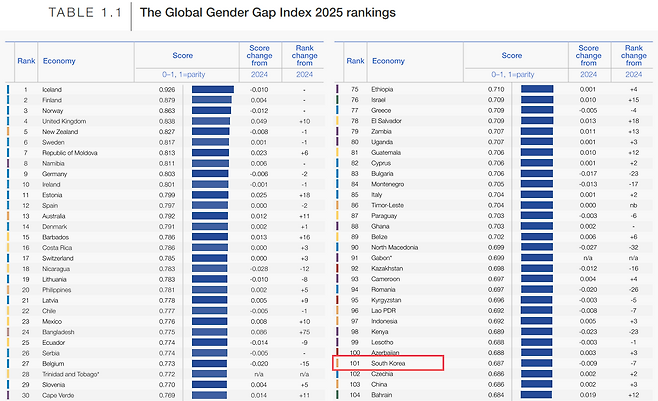The width and height of the screenshot is (658, 401).
Task: Select Kenya's score change -0.023
Action: click(588, 332)
